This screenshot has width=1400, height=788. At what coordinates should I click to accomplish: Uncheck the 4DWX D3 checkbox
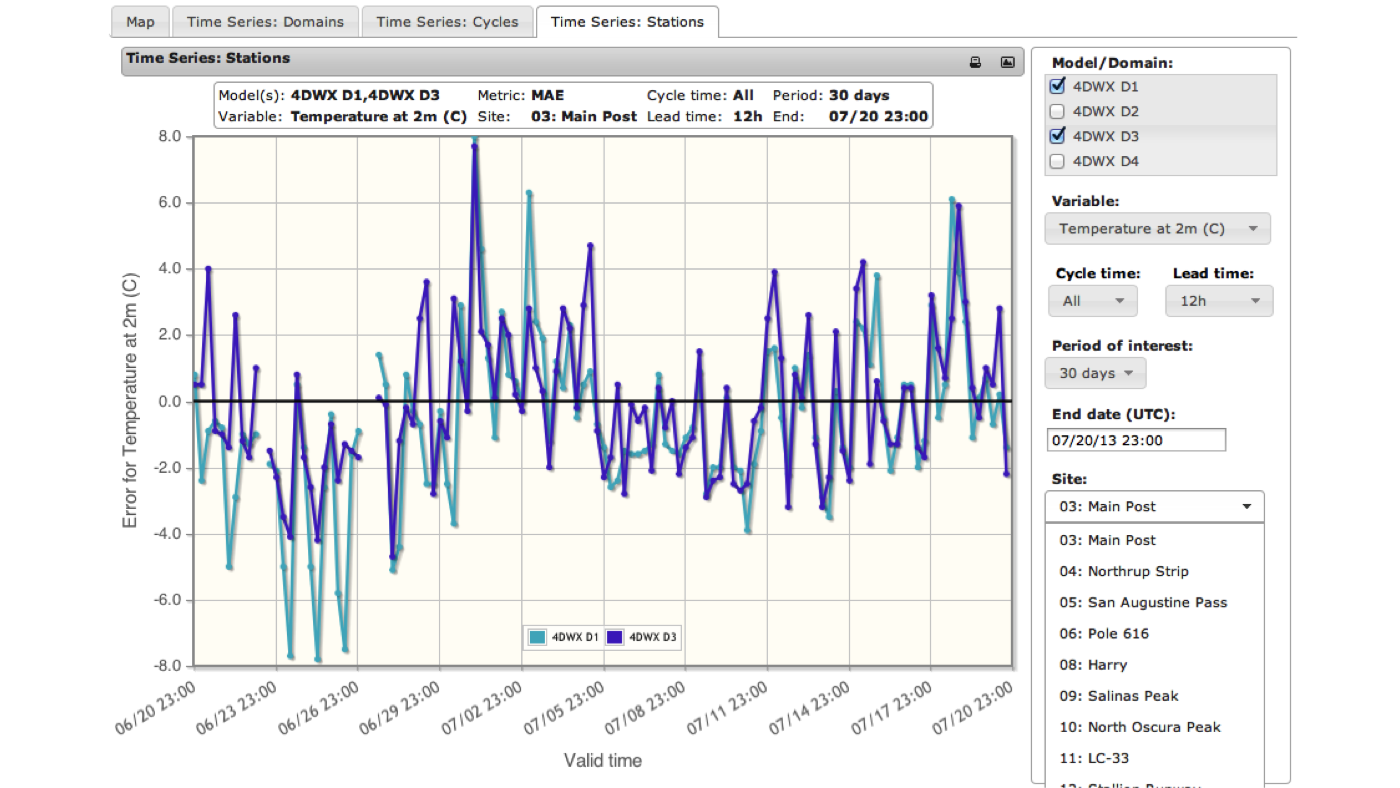click(1058, 136)
